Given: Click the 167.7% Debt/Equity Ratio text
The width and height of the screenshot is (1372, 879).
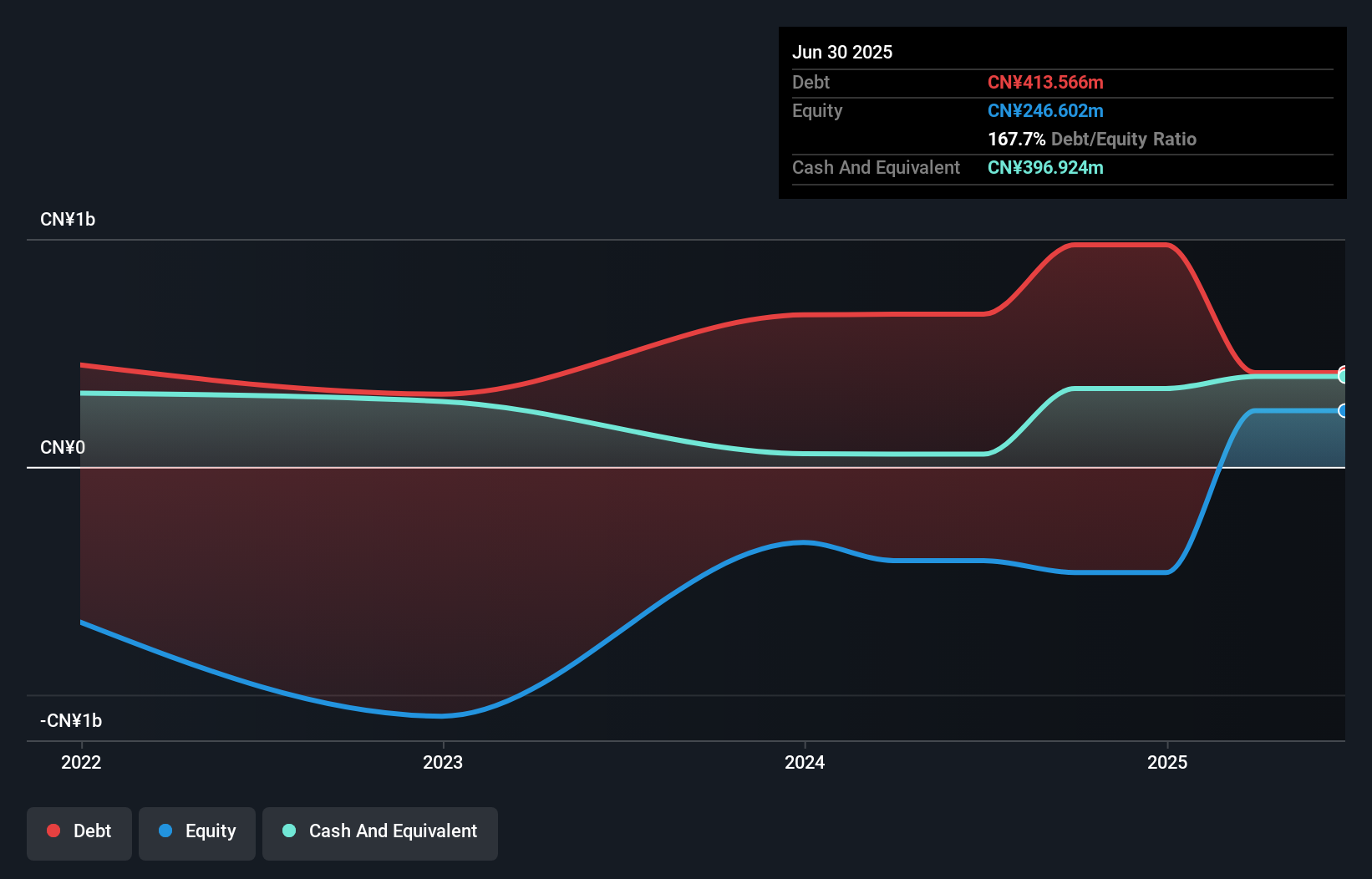Looking at the screenshot, I should (1092, 139).
